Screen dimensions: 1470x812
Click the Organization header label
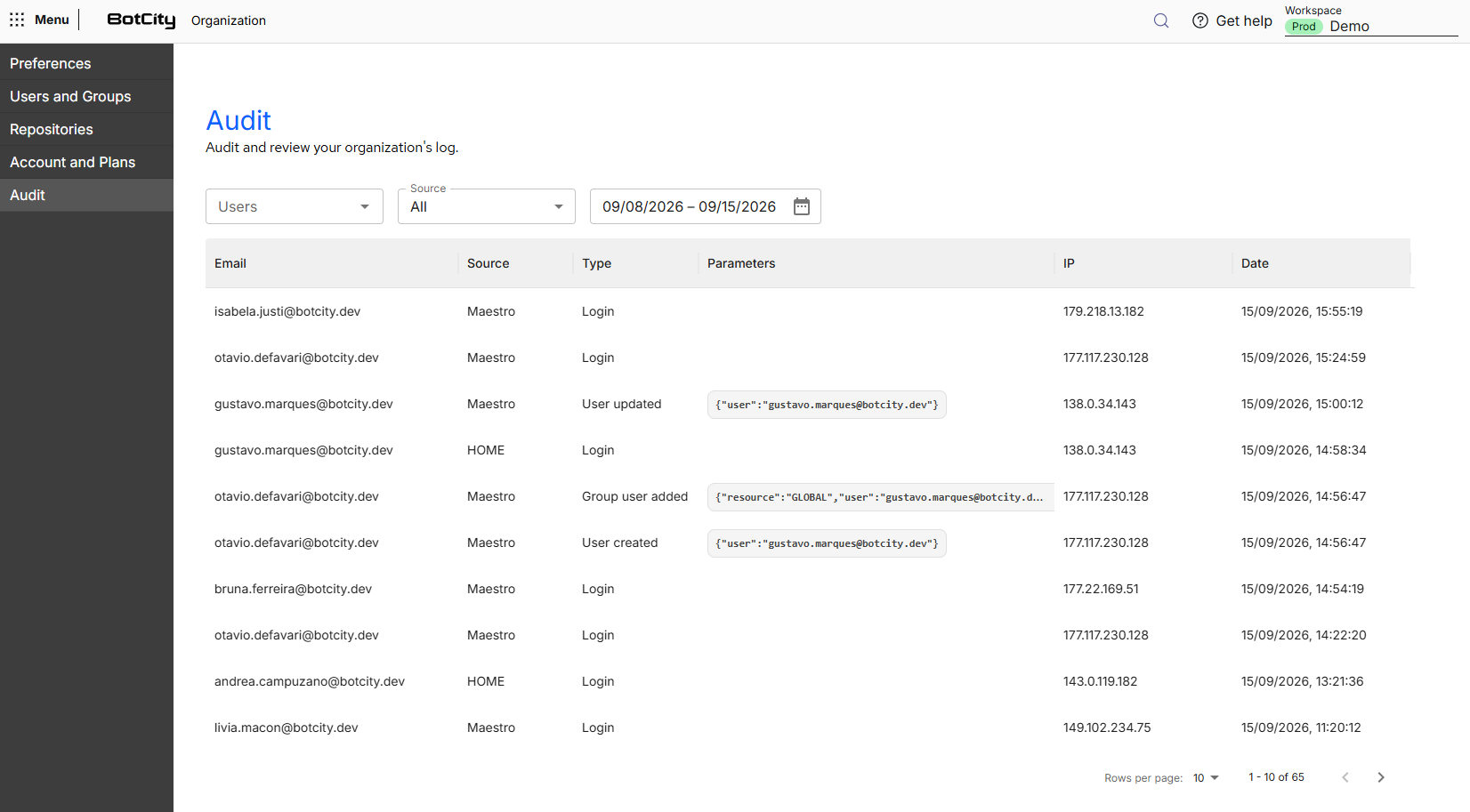(229, 20)
